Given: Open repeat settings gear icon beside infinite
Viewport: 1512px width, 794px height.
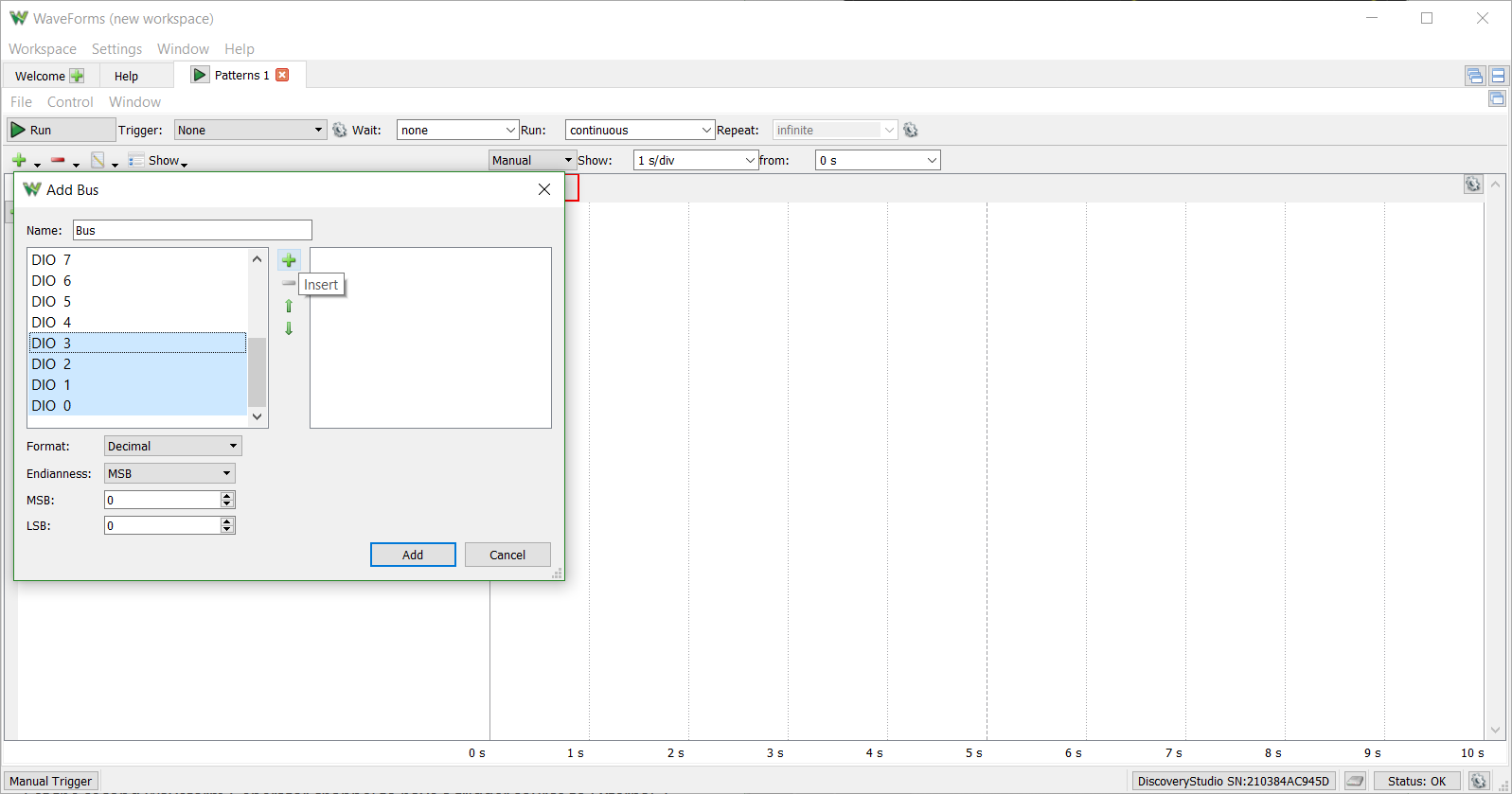Looking at the screenshot, I should pos(911,130).
